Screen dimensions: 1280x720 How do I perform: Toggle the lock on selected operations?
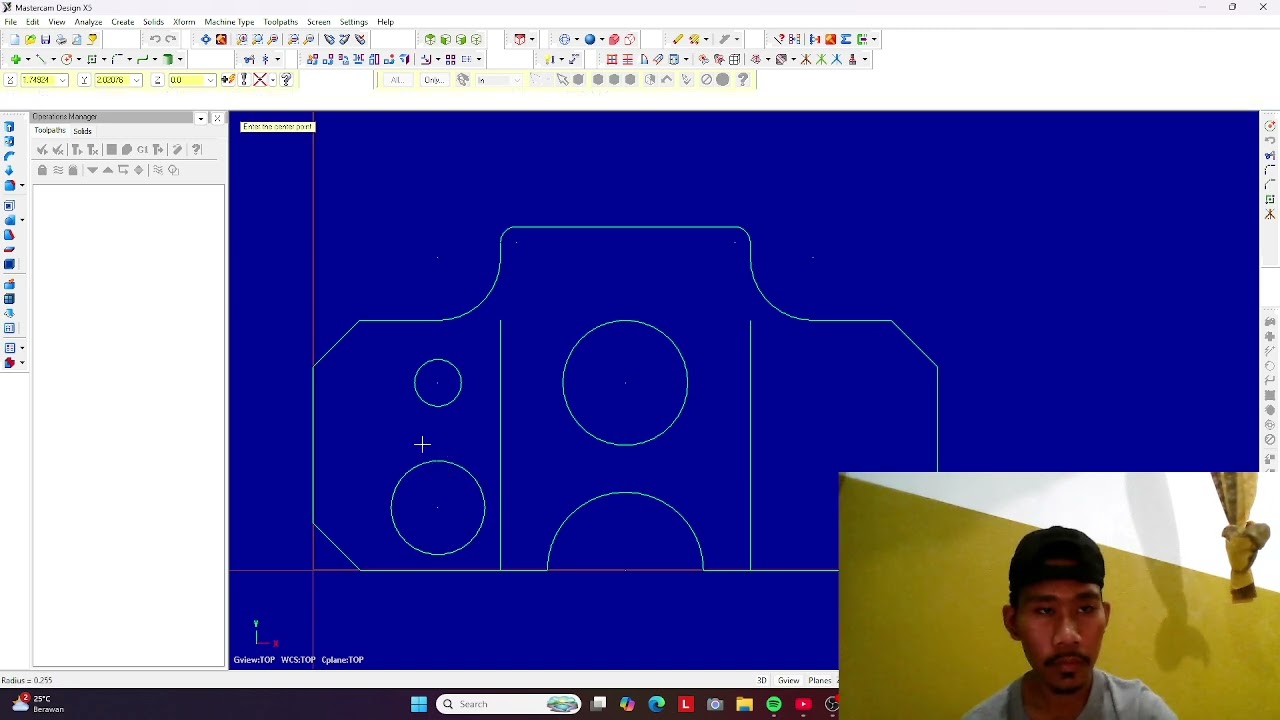pos(42,170)
